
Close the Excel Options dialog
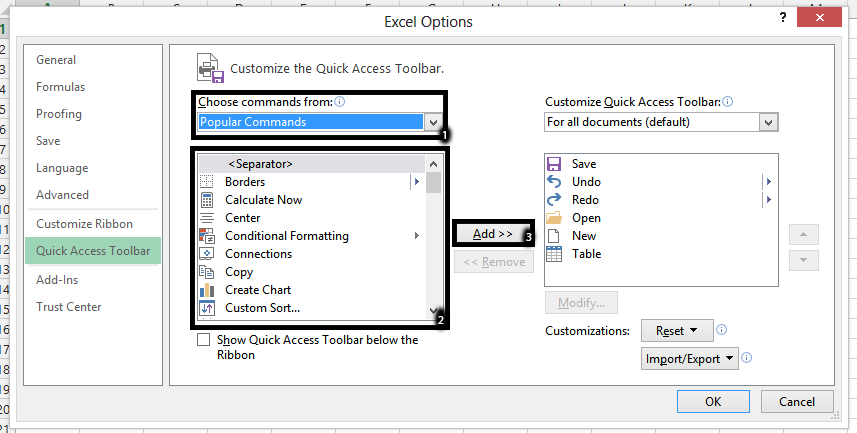coord(819,18)
